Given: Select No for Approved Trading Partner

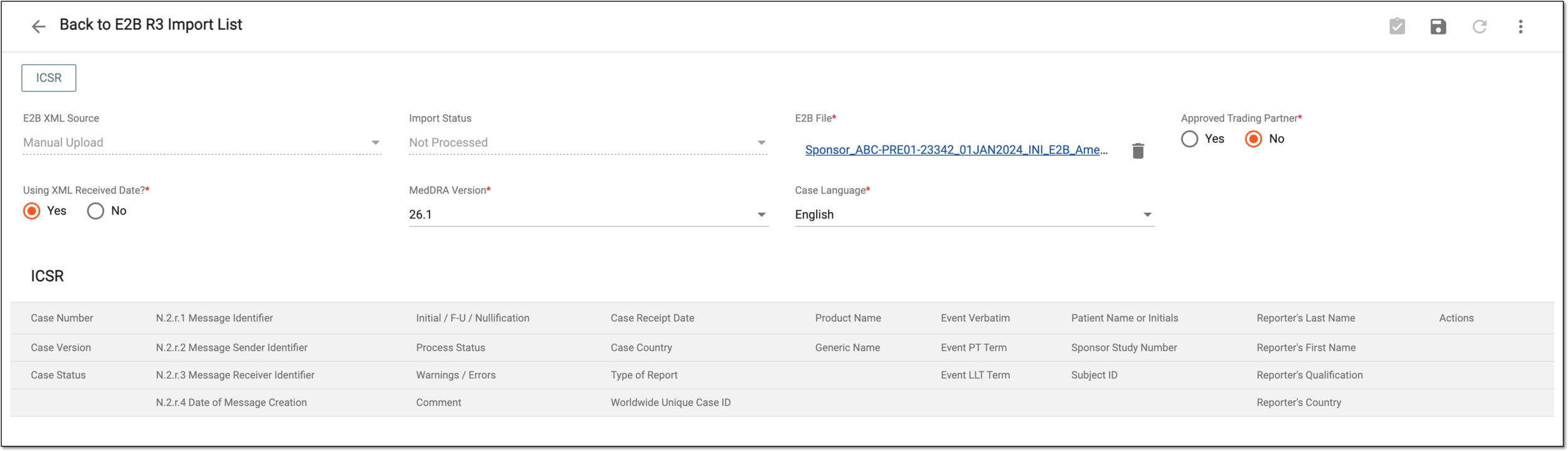Looking at the screenshot, I should tap(1253, 139).
